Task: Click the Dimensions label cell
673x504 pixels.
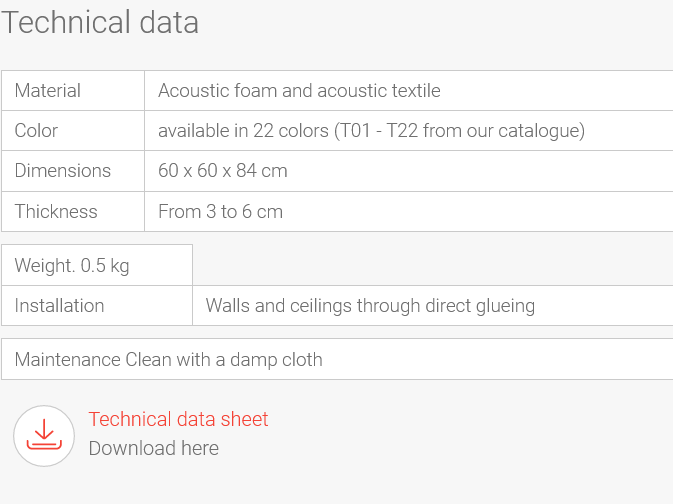Action: [73, 171]
